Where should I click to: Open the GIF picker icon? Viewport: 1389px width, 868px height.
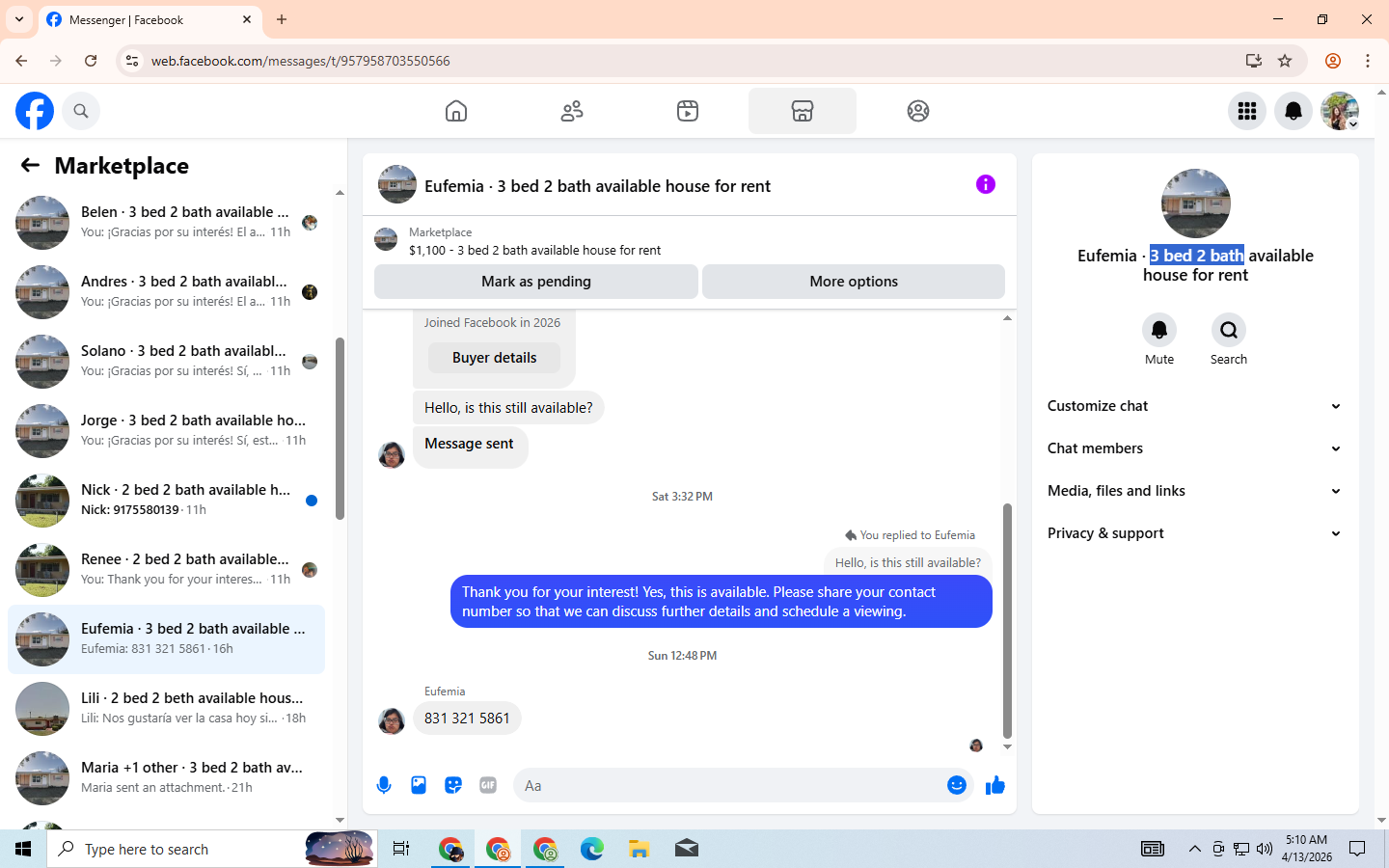click(488, 785)
